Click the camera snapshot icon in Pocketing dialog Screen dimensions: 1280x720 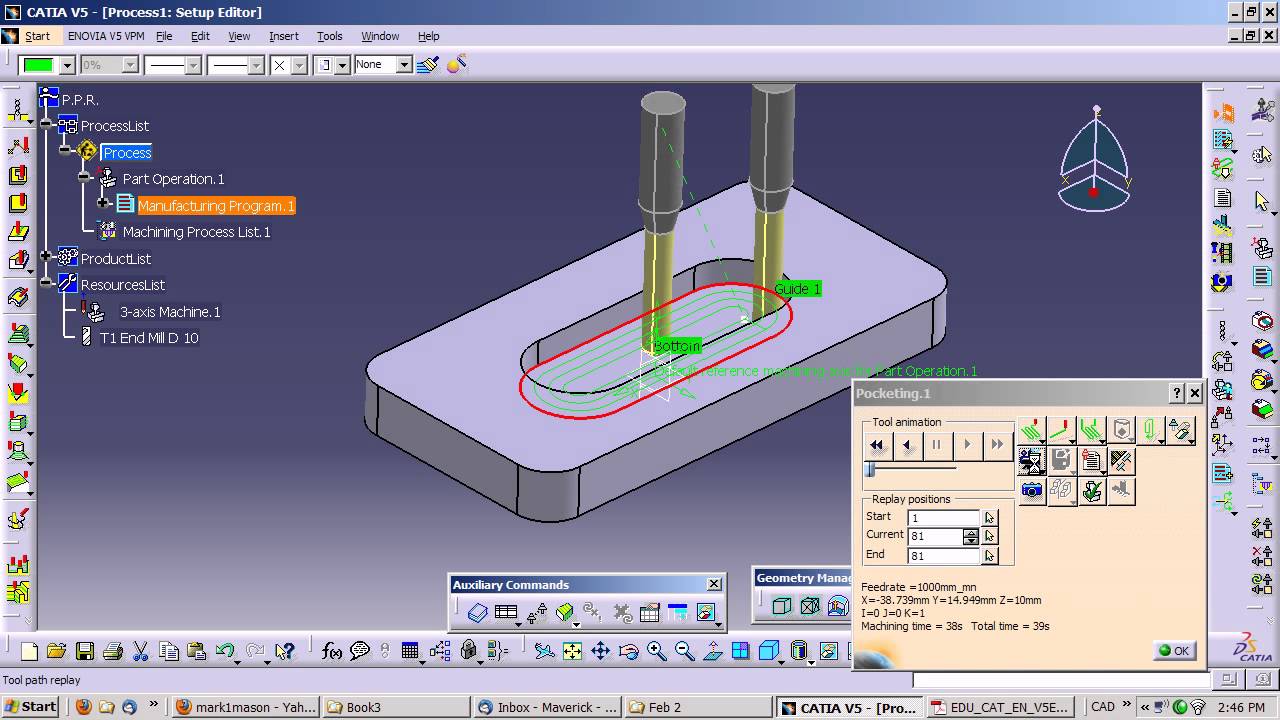(x=1032, y=491)
